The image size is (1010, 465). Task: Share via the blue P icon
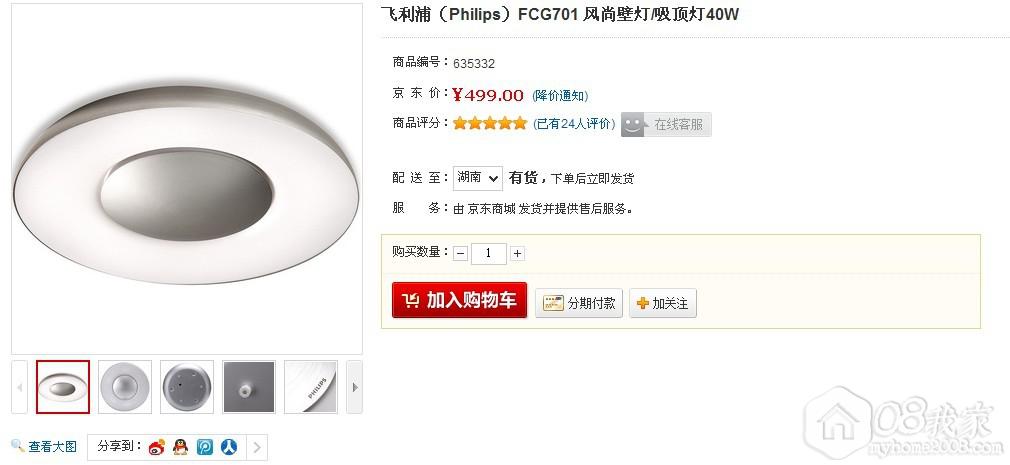point(205,447)
